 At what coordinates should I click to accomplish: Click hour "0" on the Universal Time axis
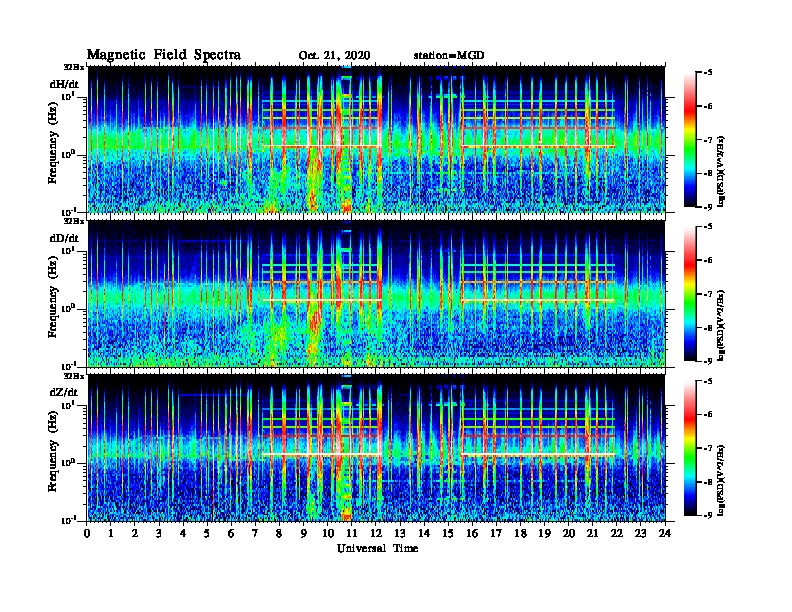[87, 533]
